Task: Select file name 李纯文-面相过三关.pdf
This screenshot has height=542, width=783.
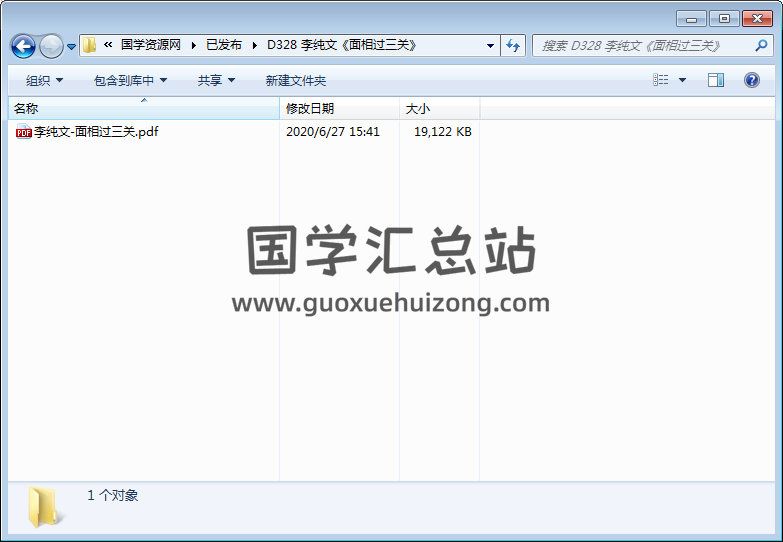Action: point(96,131)
